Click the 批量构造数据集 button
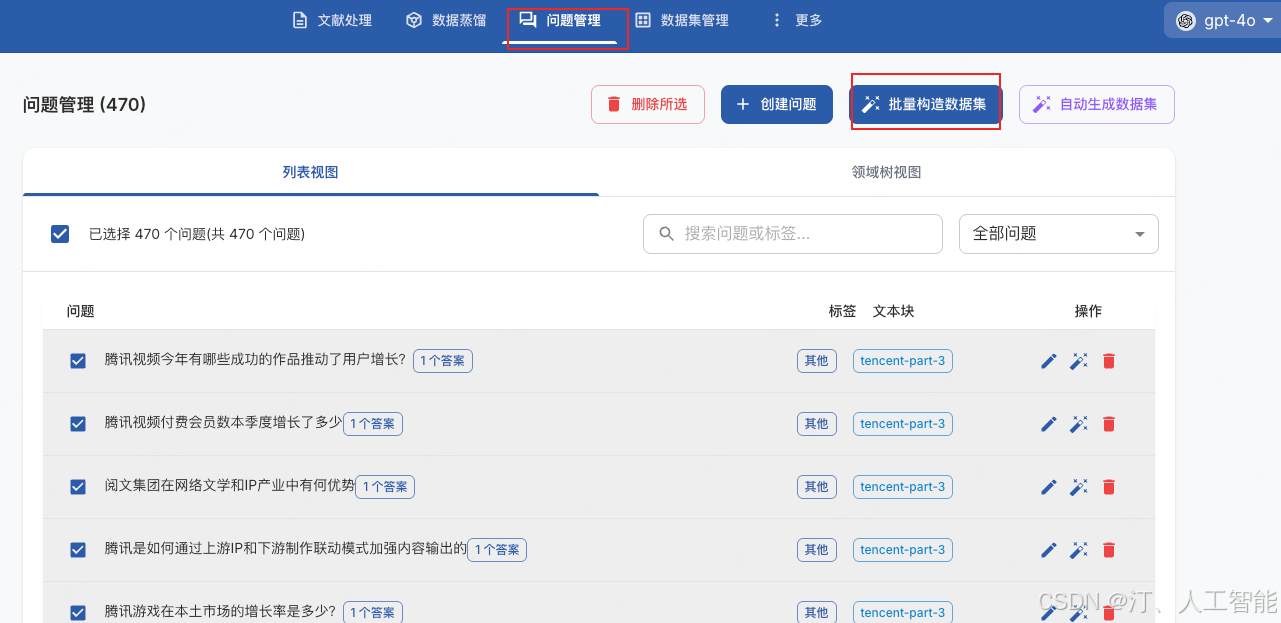The height and width of the screenshot is (623, 1281). tap(925, 104)
